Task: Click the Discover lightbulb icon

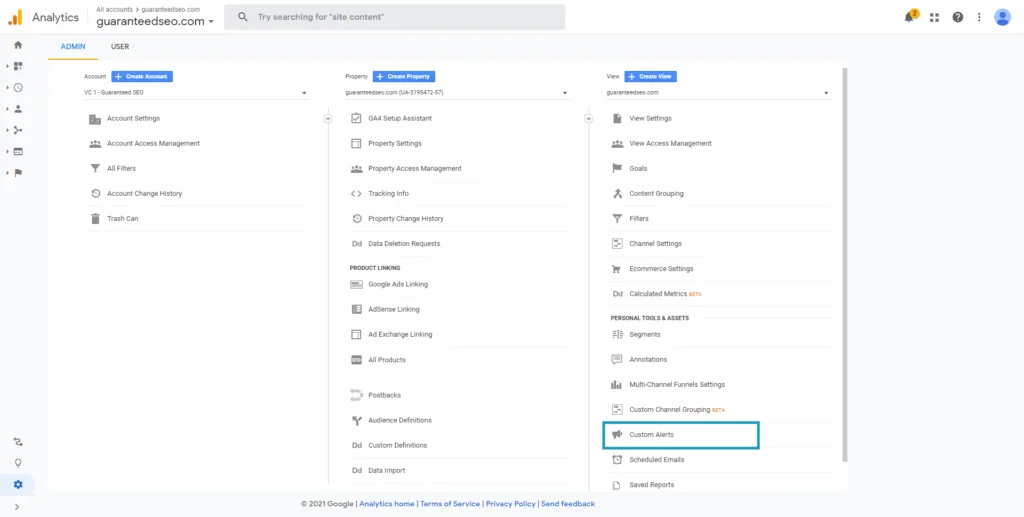Action: 18,463
